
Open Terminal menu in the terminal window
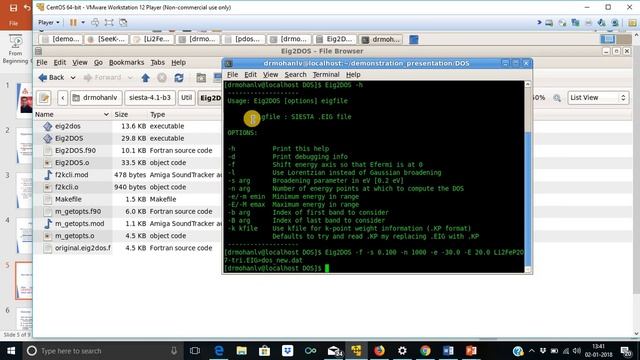(326, 75)
